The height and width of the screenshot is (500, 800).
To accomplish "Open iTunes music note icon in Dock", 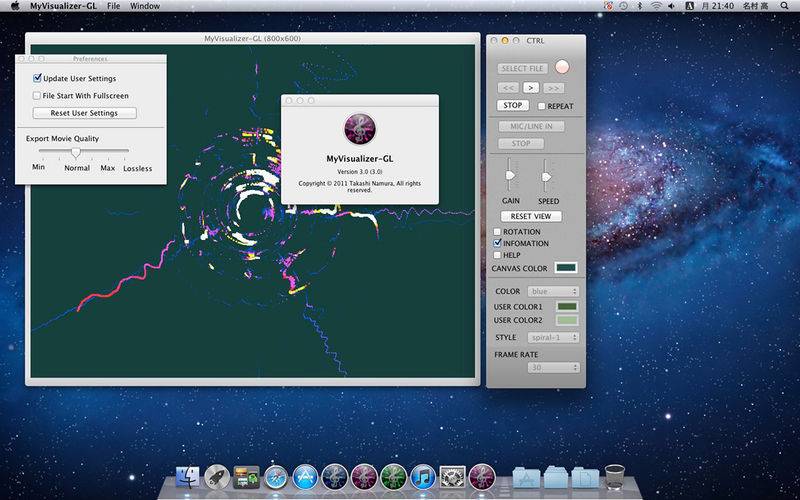I will pos(423,478).
